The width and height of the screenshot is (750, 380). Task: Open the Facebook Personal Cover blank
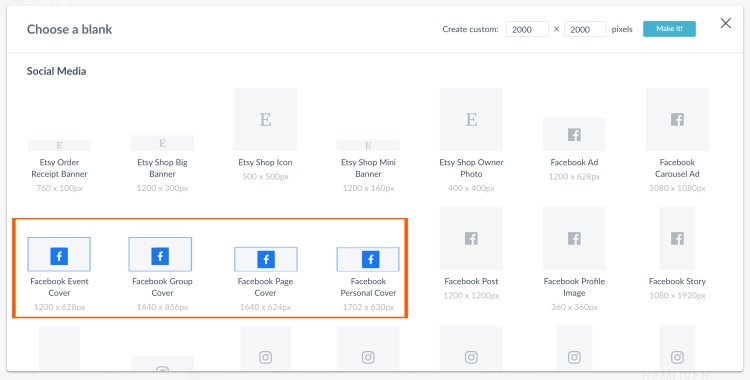[x=368, y=259]
